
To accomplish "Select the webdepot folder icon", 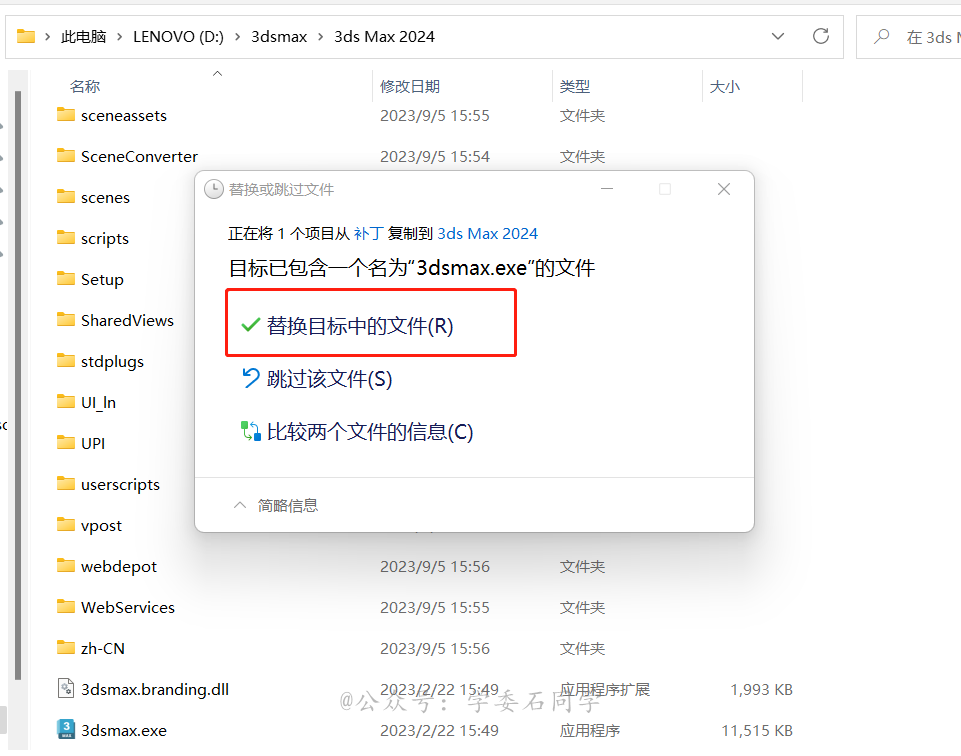I will coord(66,566).
